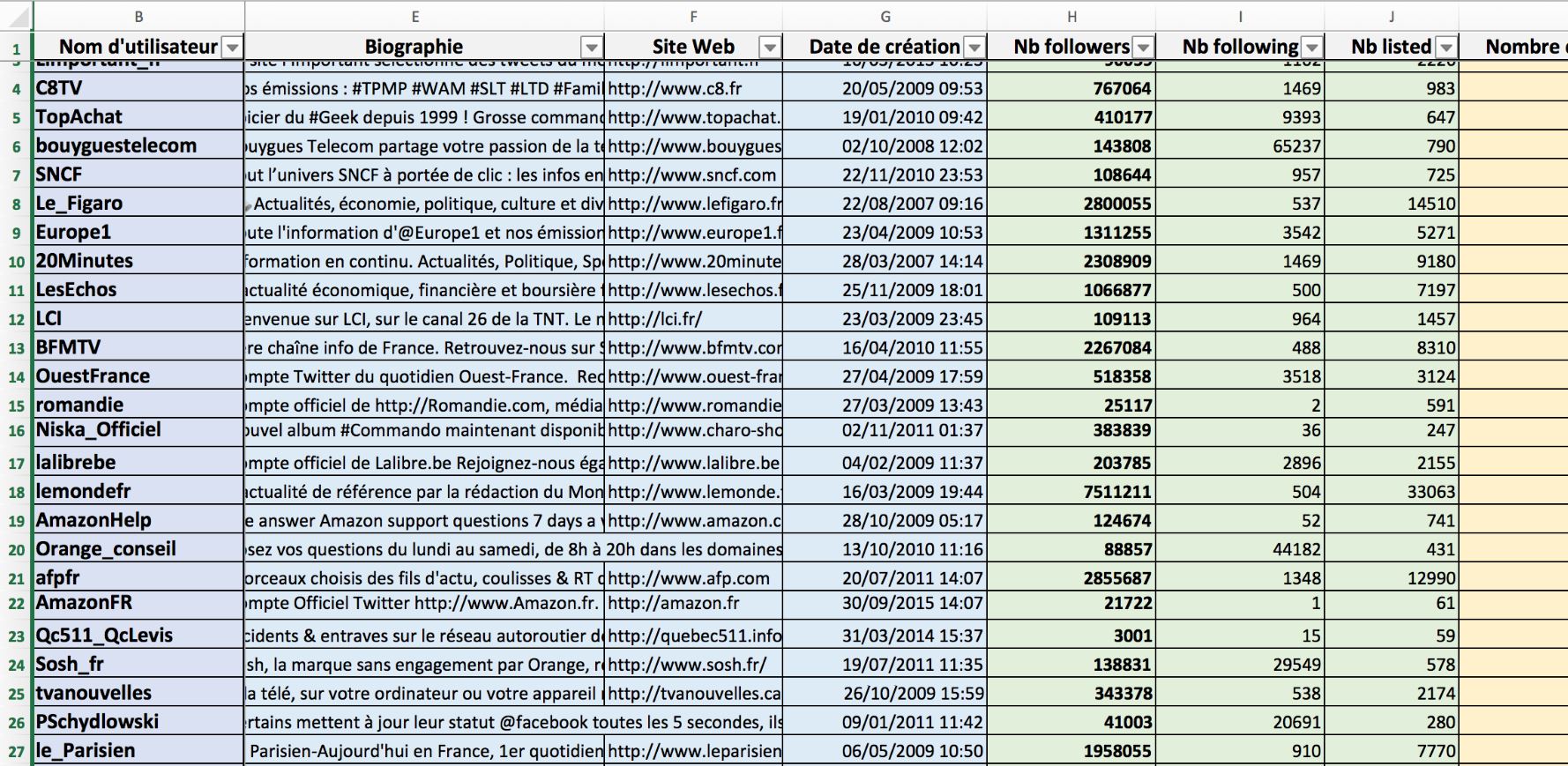The height and width of the screenshot is (766, 1568).
Task: Select column G via its letter header
Action: 885,17
